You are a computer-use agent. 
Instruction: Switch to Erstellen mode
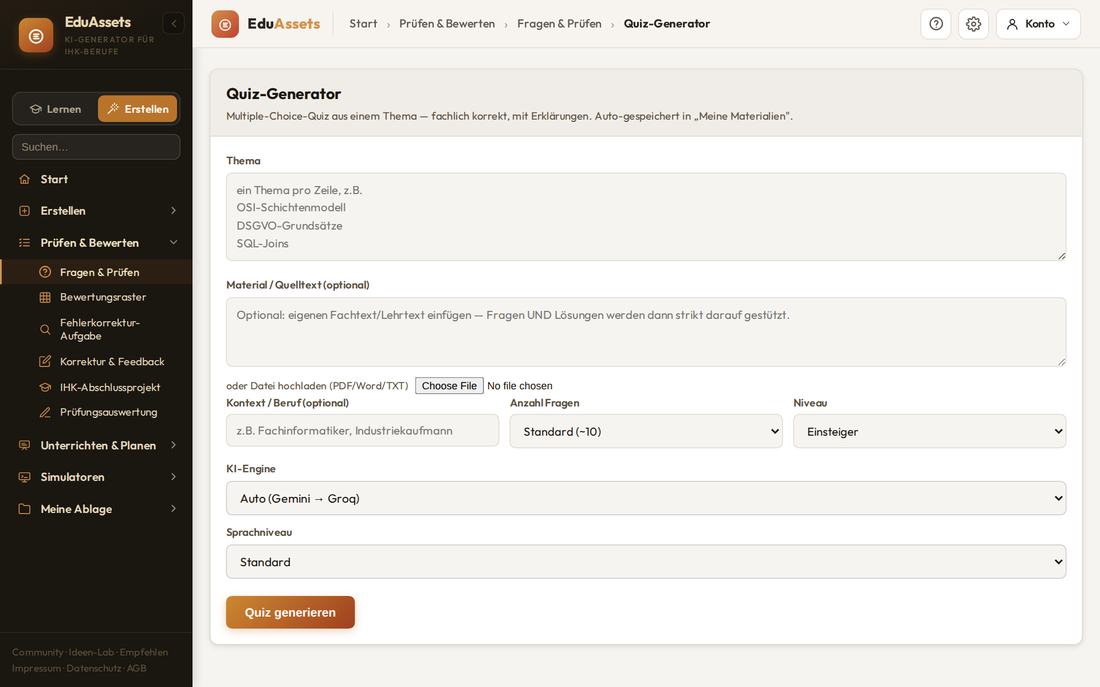coord(138,109)
